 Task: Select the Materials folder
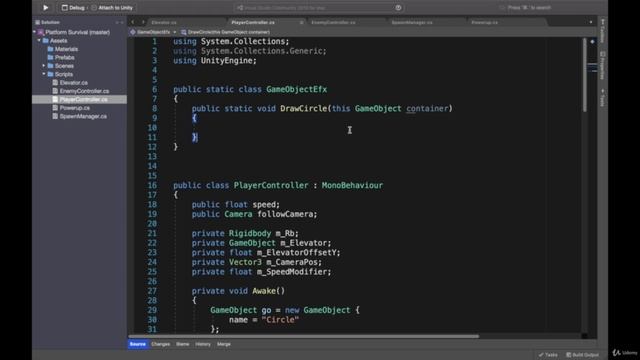click(66, 49)
